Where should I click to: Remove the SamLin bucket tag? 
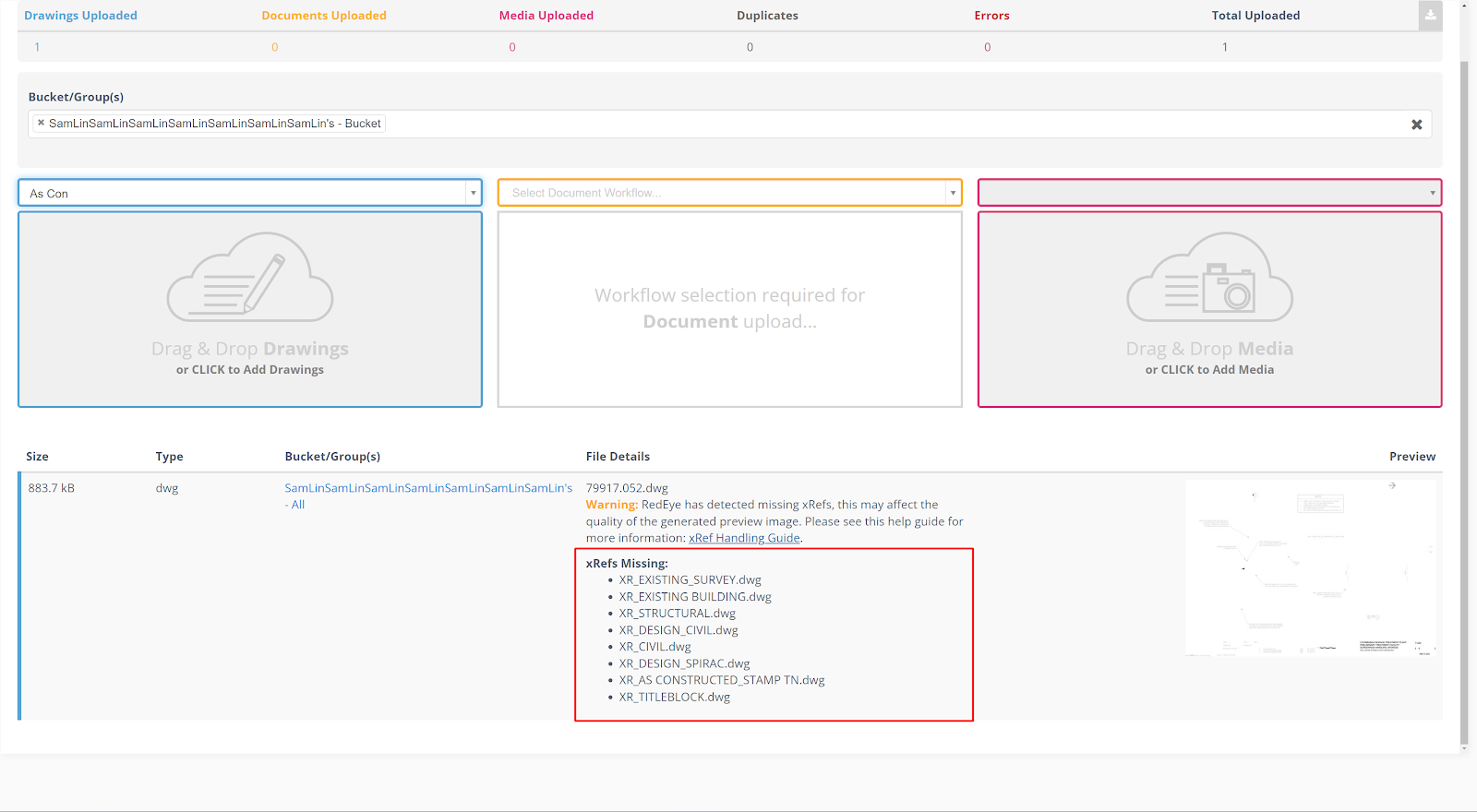pyautogui.click(x=41, y=123)
